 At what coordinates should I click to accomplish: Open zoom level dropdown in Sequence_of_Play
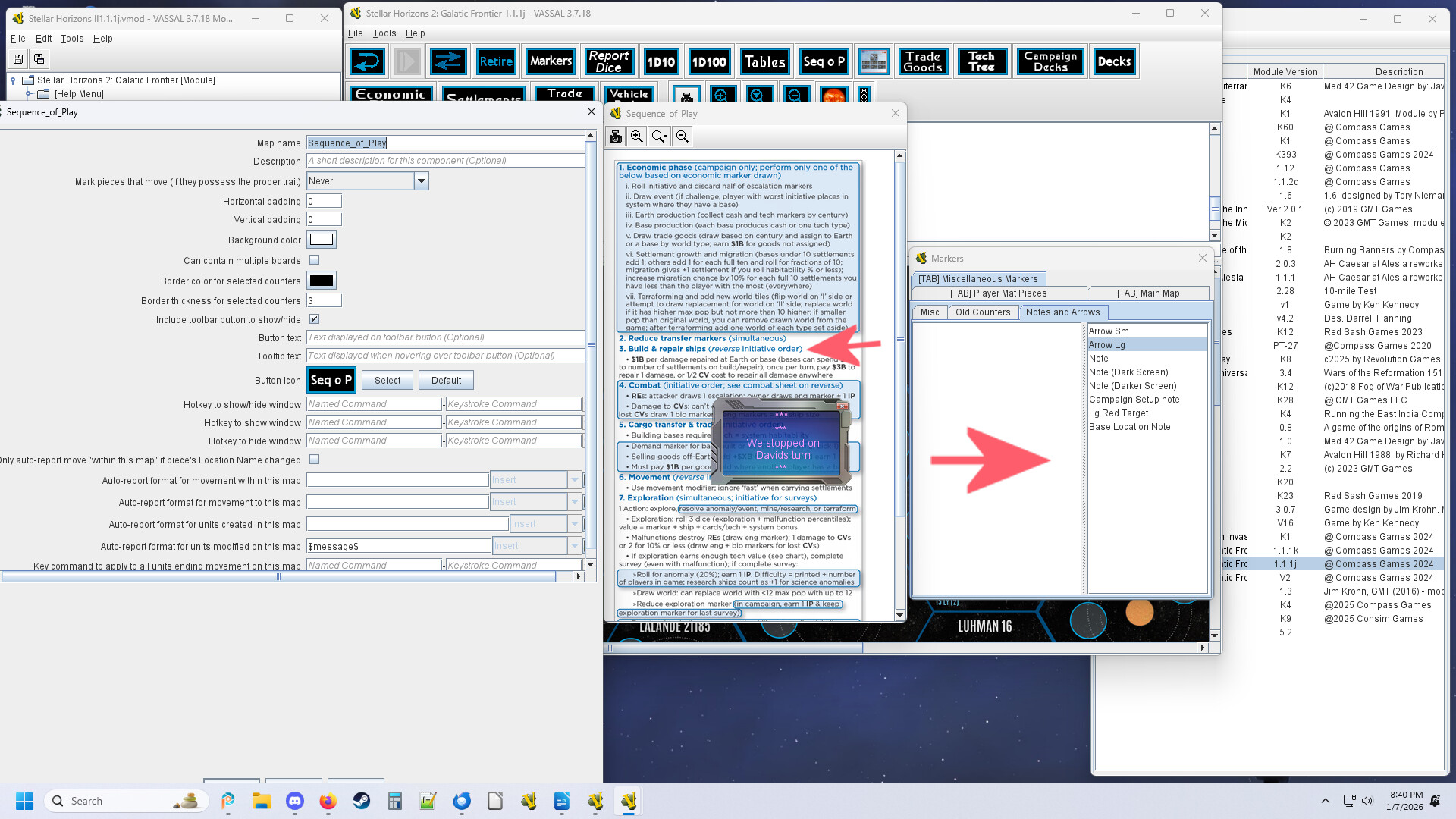point(660,136)
